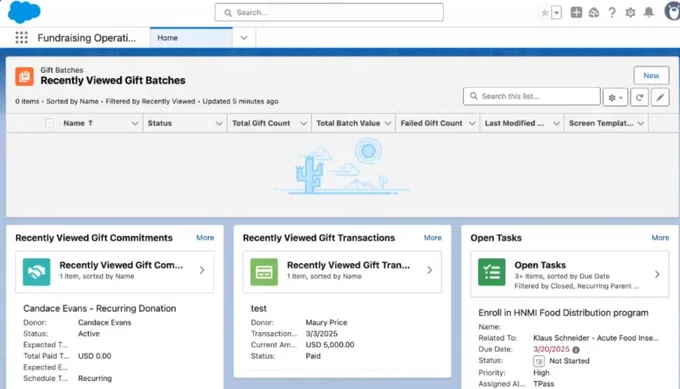The image size is (680, 389).
Task: Click the Total Batch Value column header
Action: [x=348, y=123]
